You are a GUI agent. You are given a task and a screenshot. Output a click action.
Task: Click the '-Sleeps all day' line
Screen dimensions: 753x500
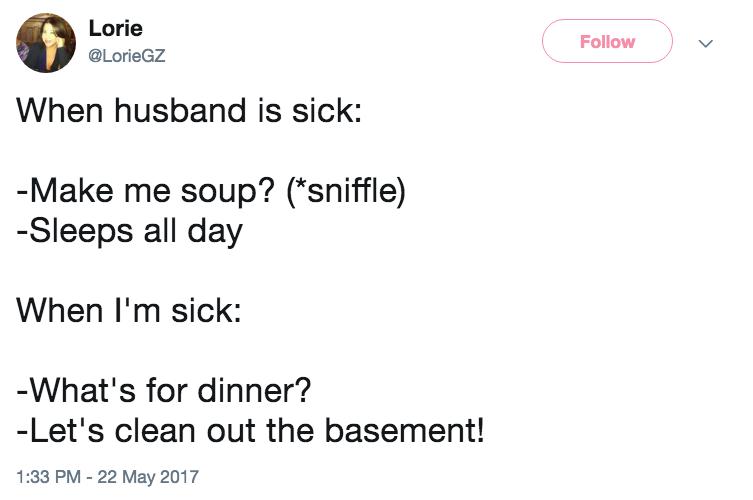click(x=129, y=232)
